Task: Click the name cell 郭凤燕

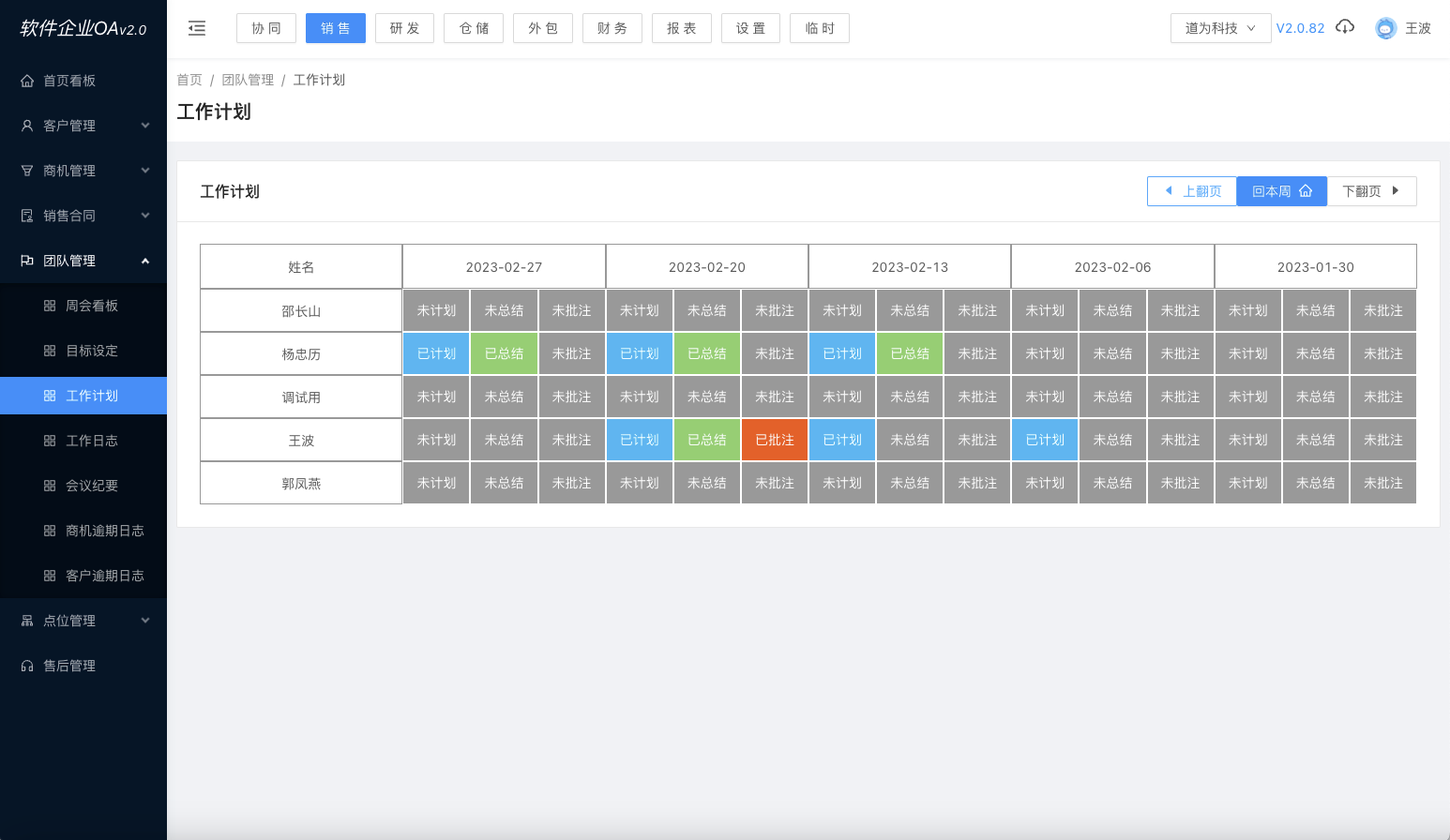Action: pos(301,483)
